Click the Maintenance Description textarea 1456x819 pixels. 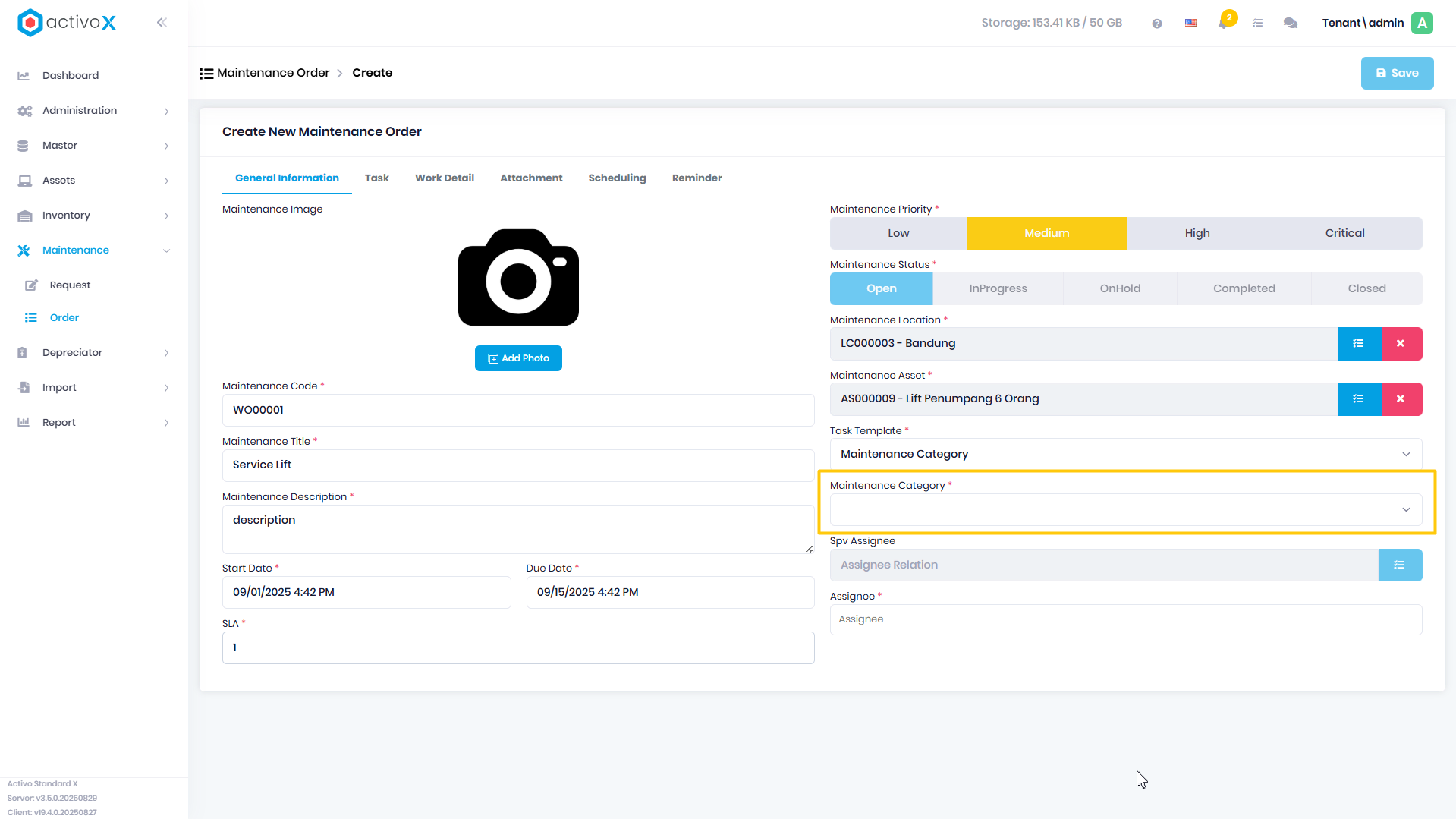[x=518, y=530]
